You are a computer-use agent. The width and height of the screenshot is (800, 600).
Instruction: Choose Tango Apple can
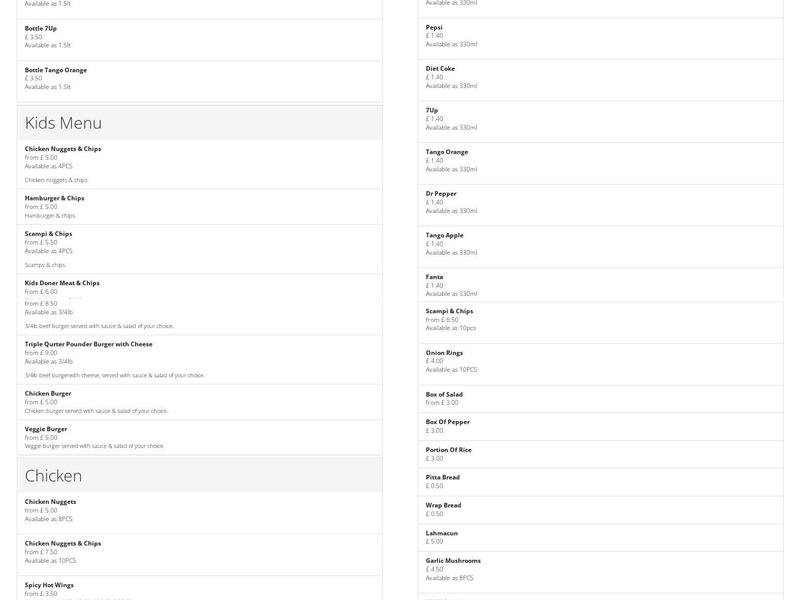pyautogui.click(x=600, y=244)
